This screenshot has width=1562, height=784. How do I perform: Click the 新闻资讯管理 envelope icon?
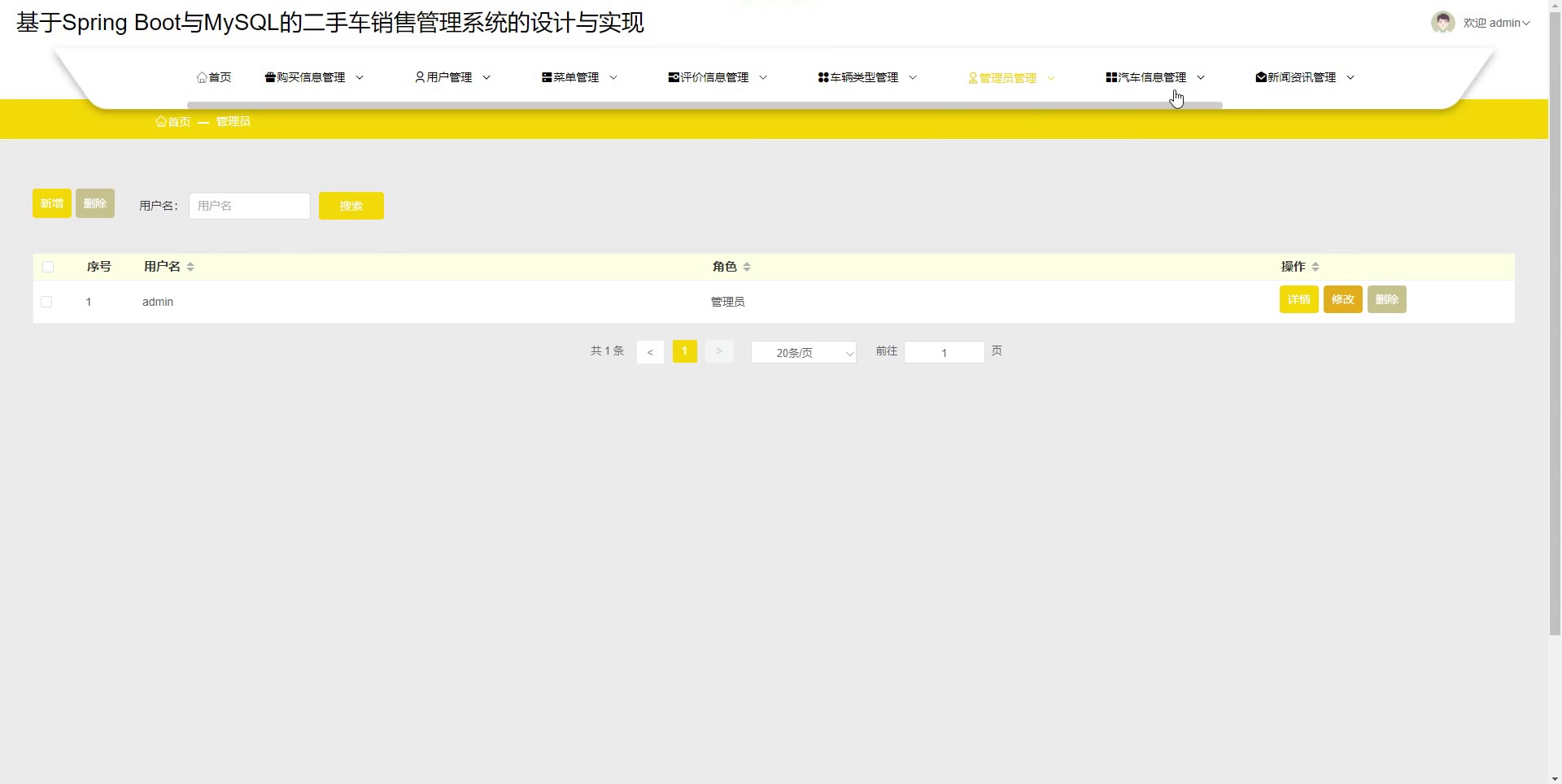pos(1261,78)
